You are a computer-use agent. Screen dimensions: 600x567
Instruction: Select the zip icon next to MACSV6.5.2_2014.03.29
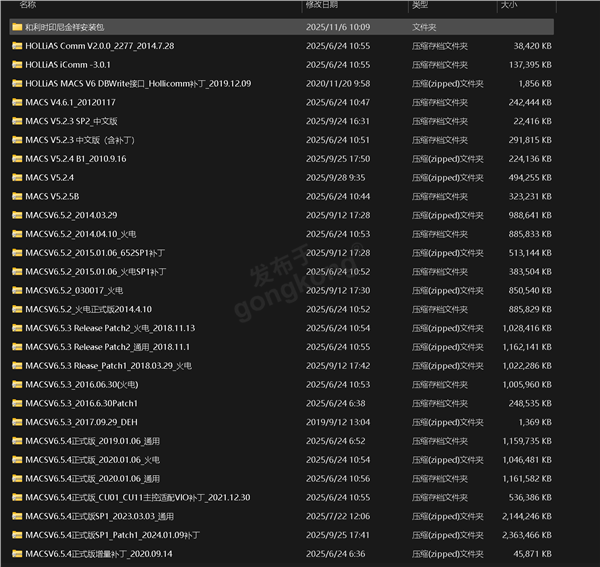tap(17, 215)
